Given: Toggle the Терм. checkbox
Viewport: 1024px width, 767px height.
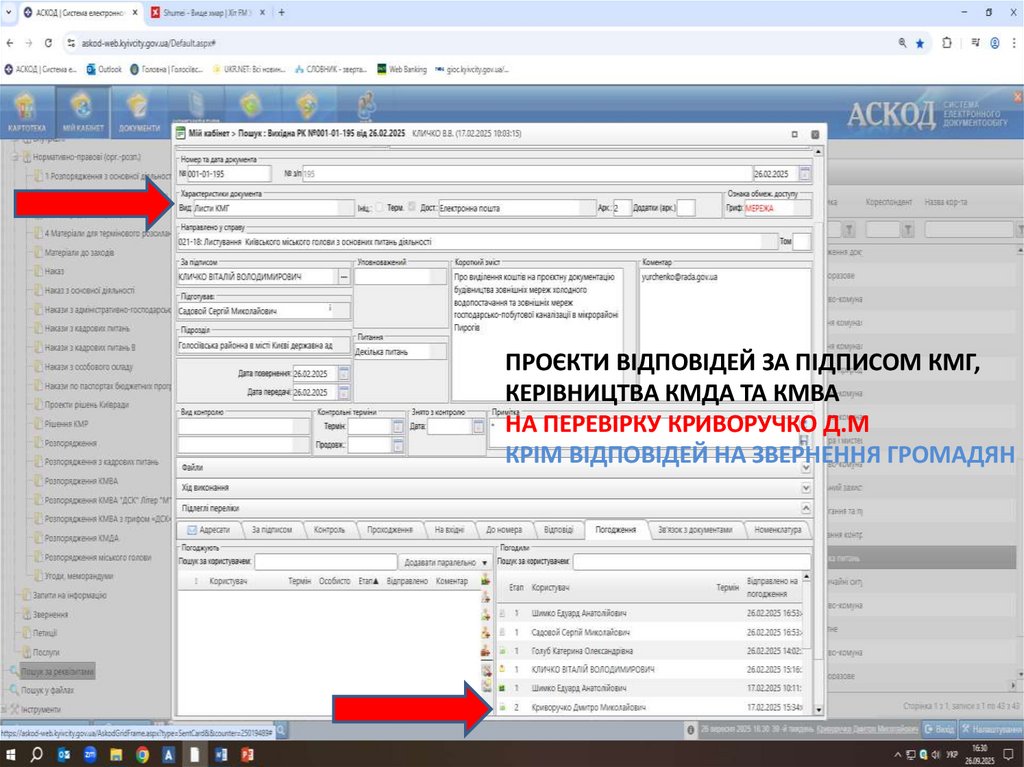Looking at the screenshot, I should pos(411,207).
